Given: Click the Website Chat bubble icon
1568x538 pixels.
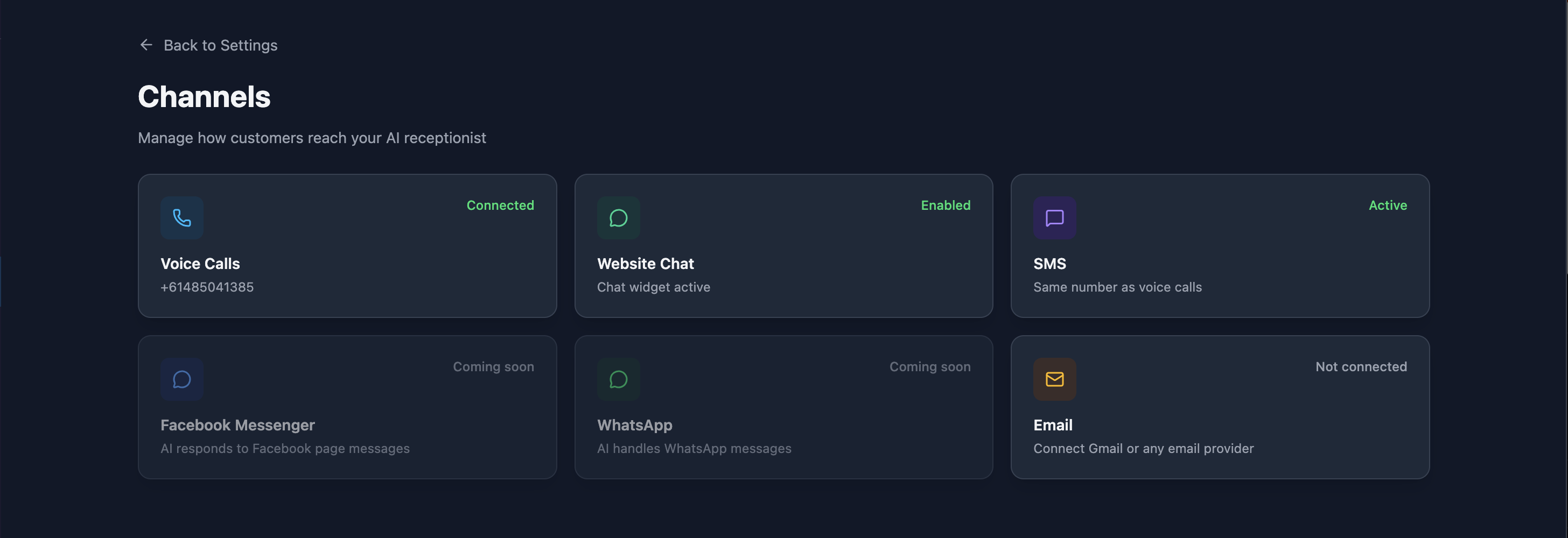Looking at the screenshot, I should click(618, 218).
